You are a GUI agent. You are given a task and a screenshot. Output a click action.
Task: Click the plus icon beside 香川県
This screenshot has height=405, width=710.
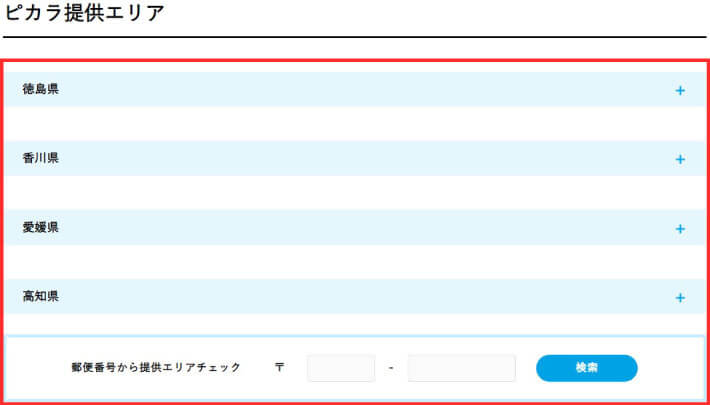pos(680,159)
